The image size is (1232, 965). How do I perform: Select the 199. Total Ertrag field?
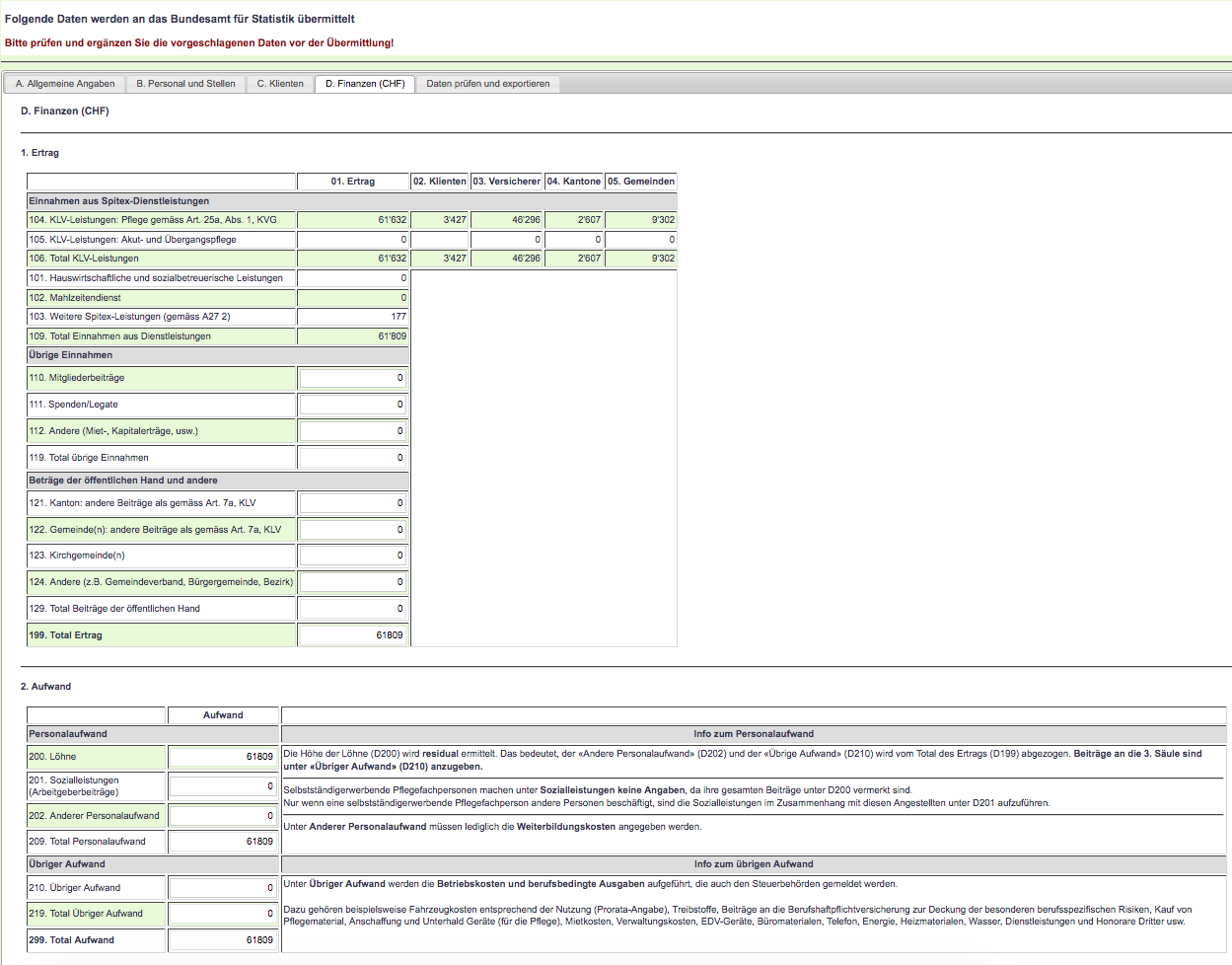pos(353,635)
